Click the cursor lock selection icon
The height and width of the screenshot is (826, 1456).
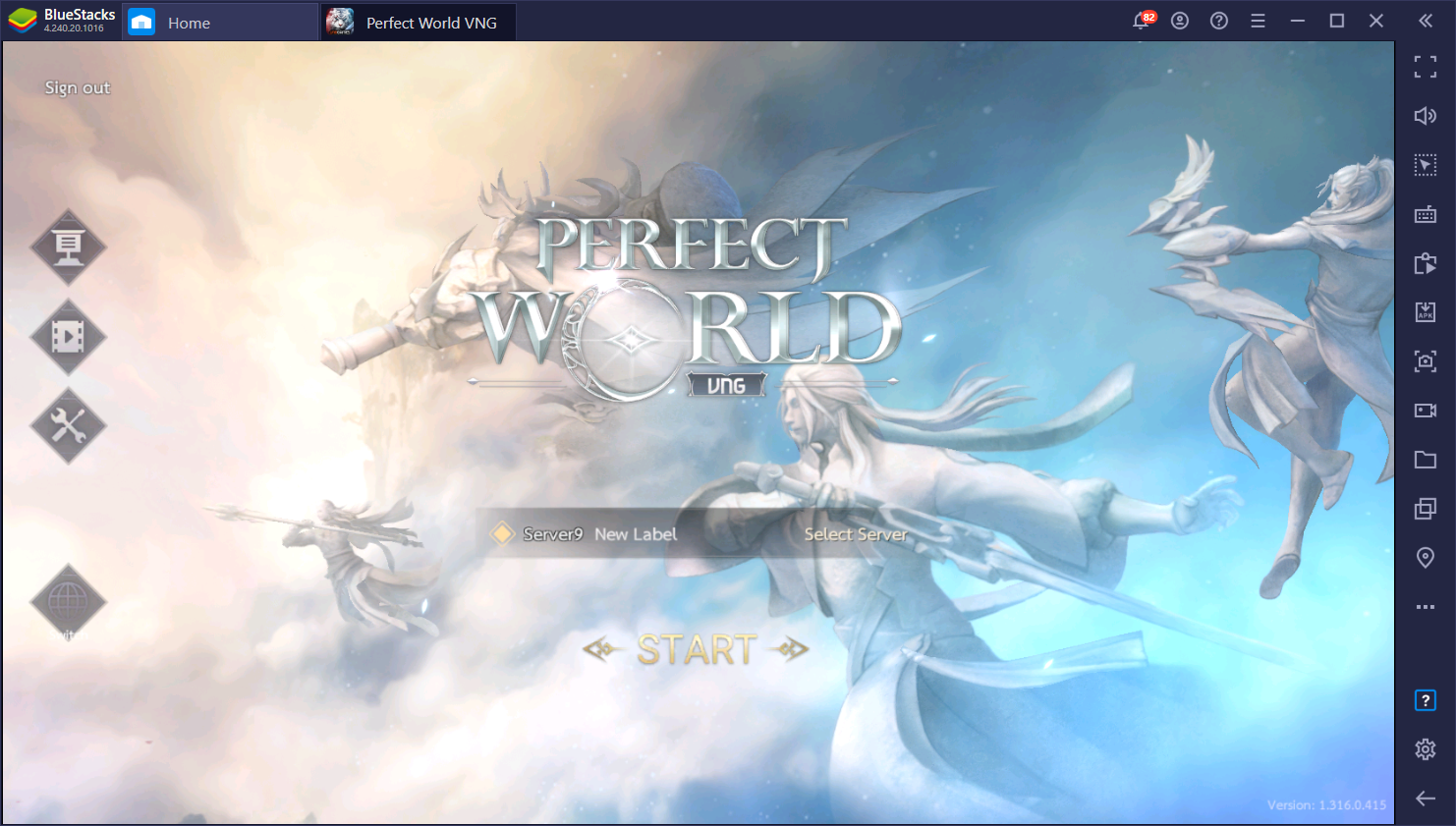(x=1426, y=165)
